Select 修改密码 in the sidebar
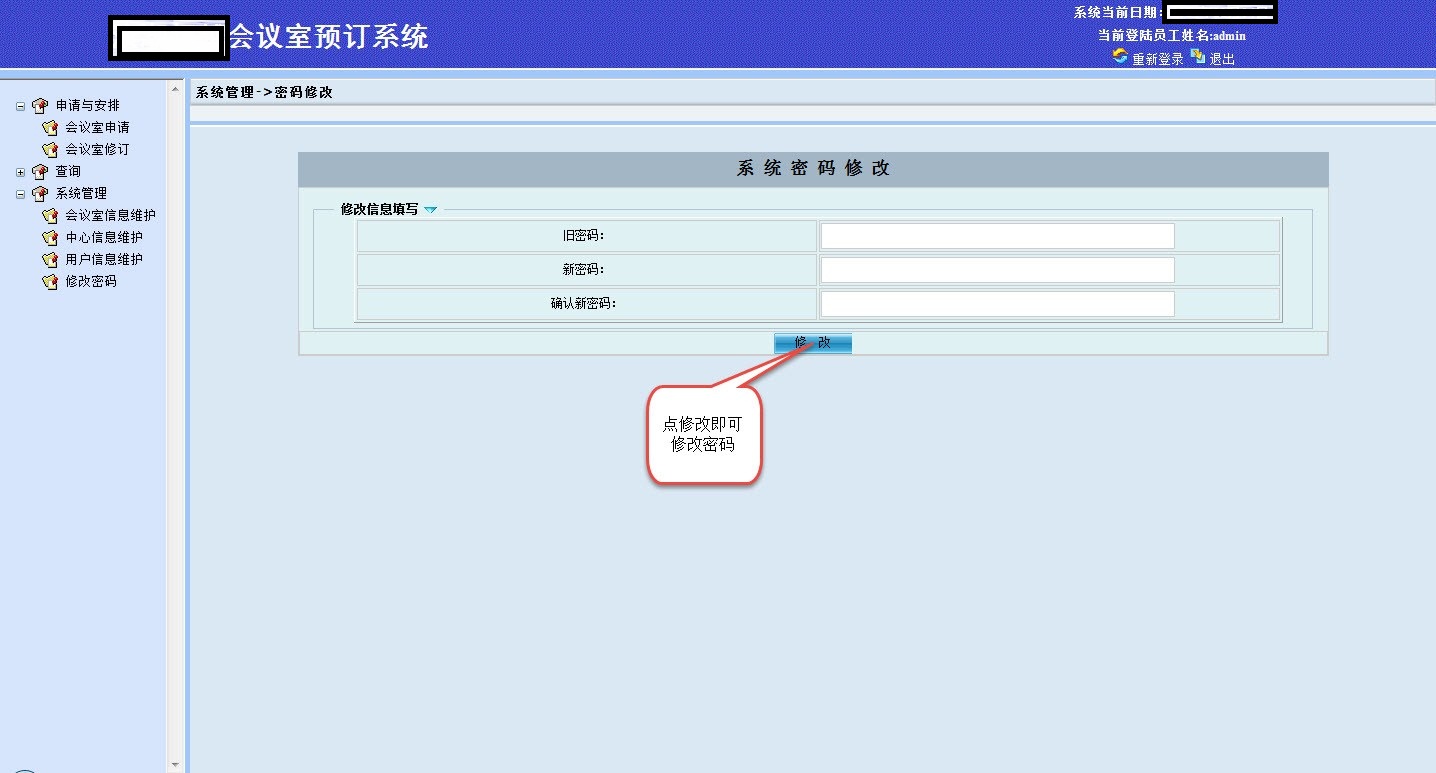 pos(91,281)
